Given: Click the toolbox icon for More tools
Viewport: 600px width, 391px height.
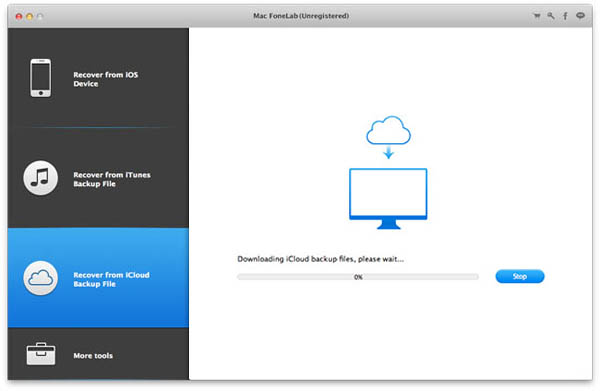Looking at the screenshot, I should click(x=41, y=354).
